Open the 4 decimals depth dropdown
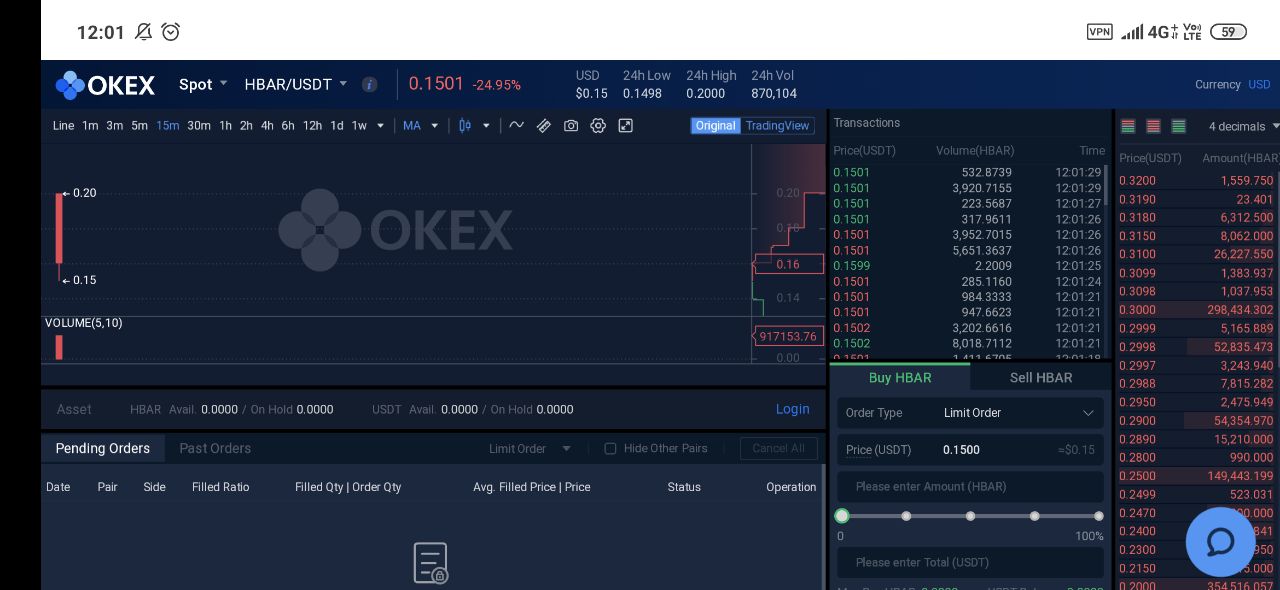The height and width of the screenshot is (590, 1280). click(x=1243, y=126)
